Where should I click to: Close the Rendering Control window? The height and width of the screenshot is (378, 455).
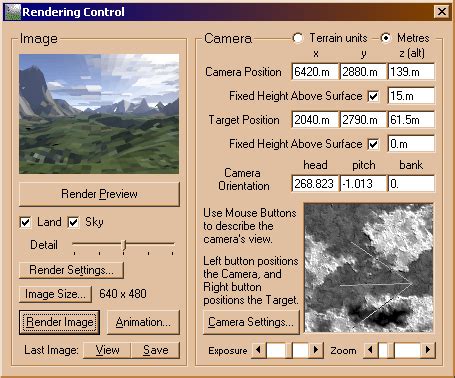[442, 12]
